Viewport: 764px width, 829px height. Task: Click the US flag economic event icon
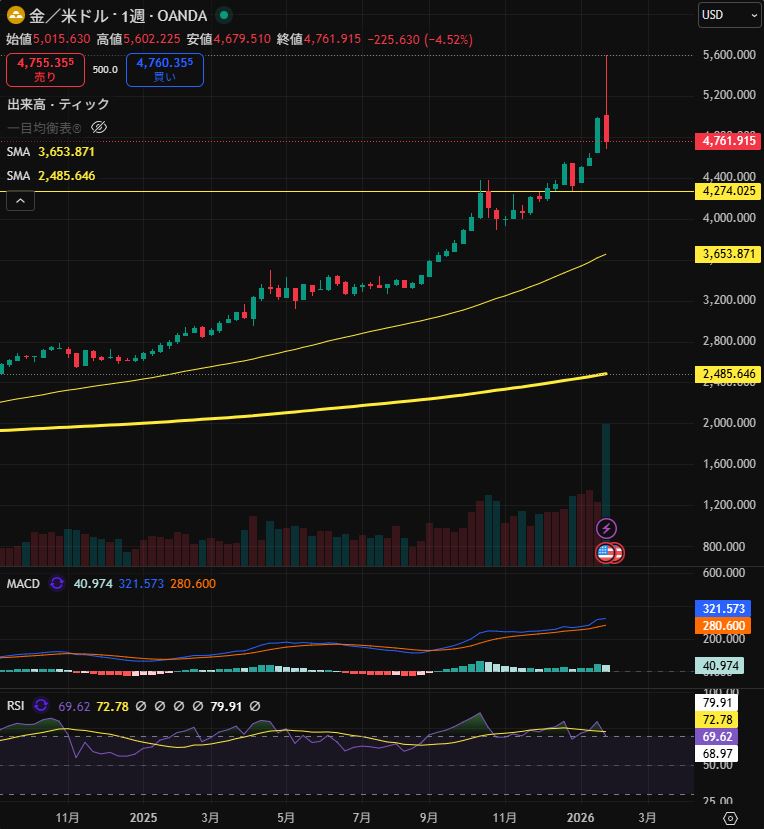point(606,552)
